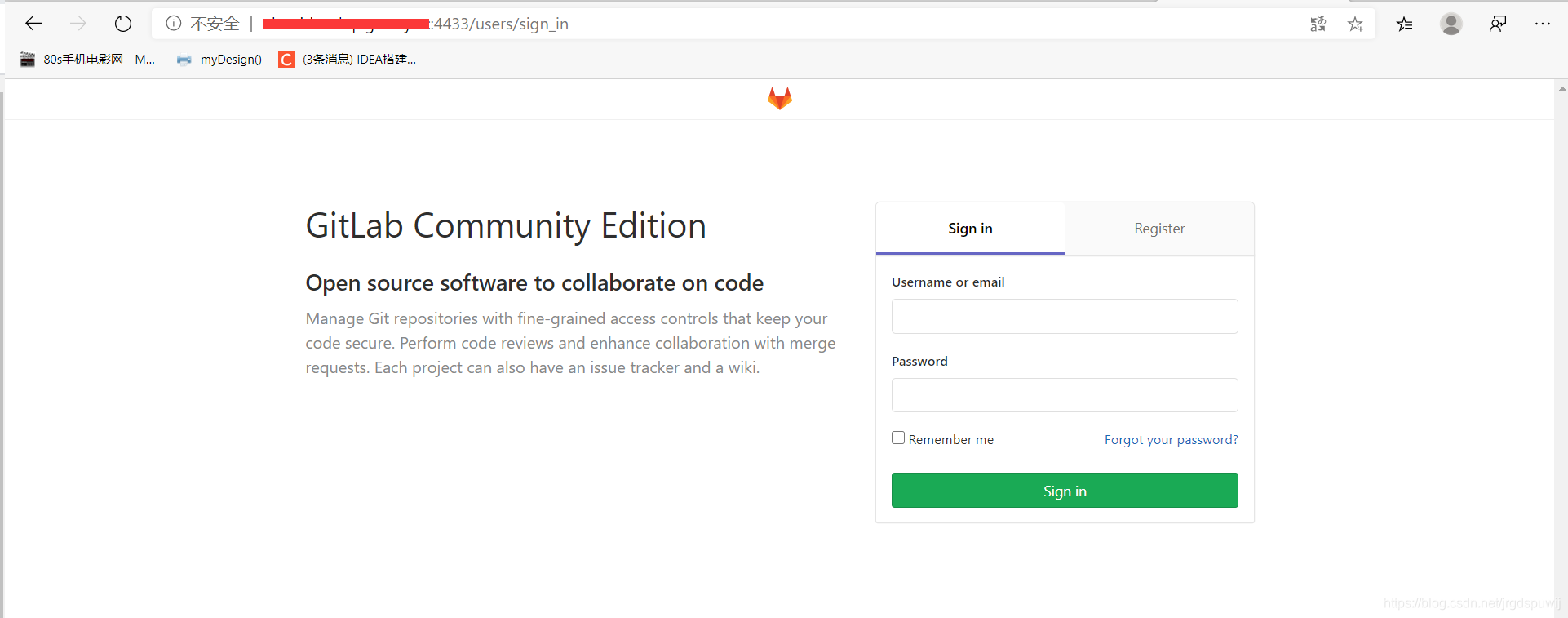1568x618 pixels.
Task: View site info via the not-secure icon
Action: pos(173,24)
